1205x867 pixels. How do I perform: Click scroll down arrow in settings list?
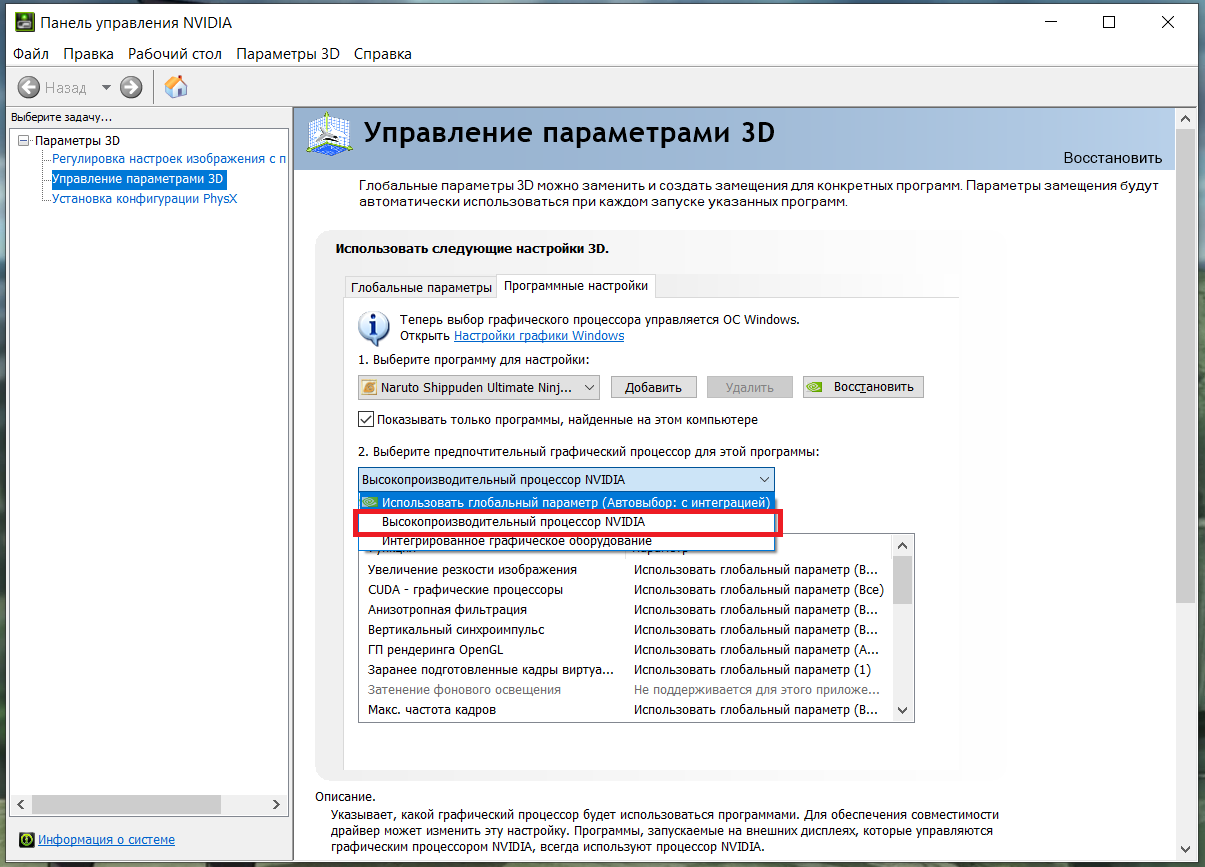902,710
